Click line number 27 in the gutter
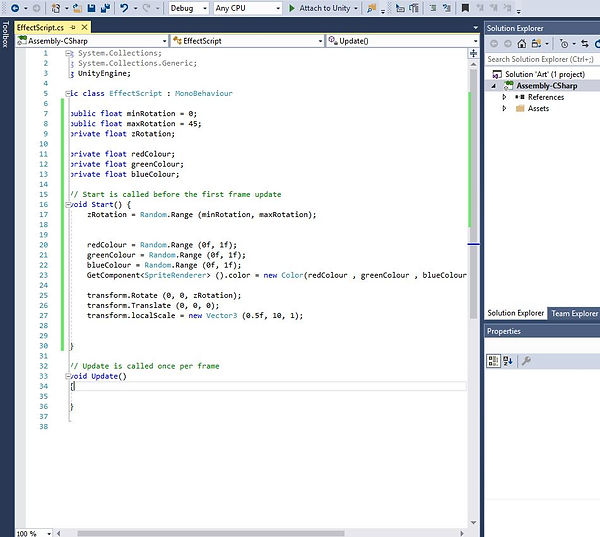Image resolution: width=600 pixels, height=537 pixels. click(x=44, y=316)
